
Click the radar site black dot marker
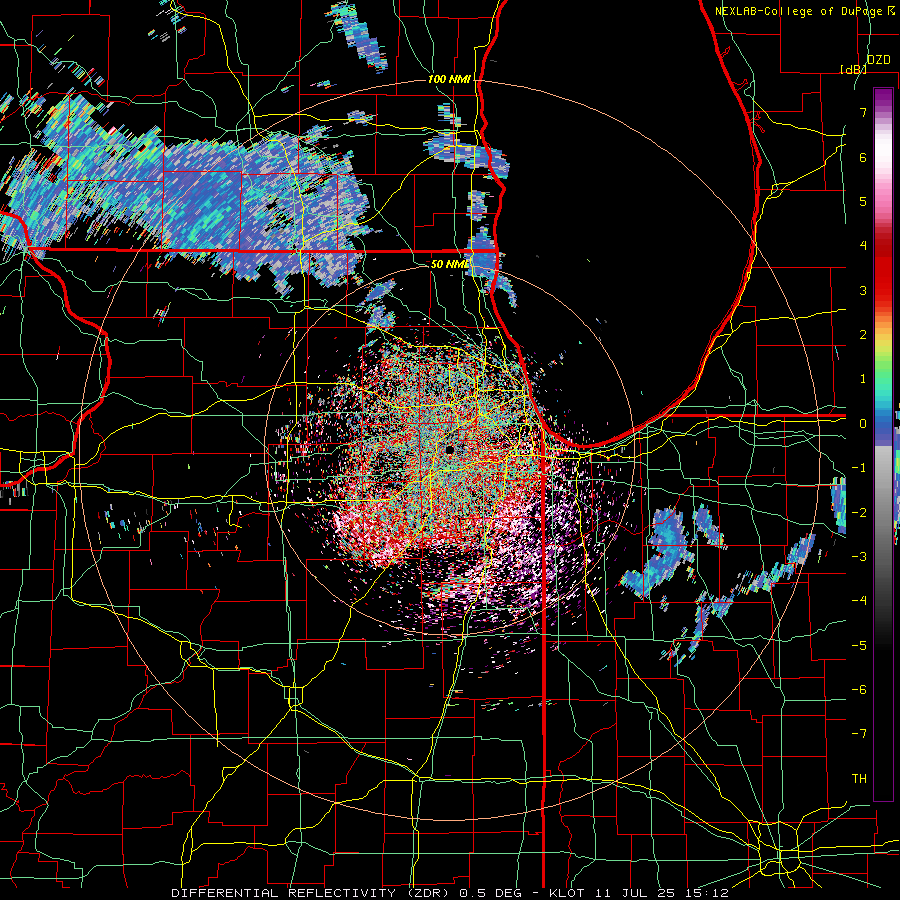click(449, 450)
